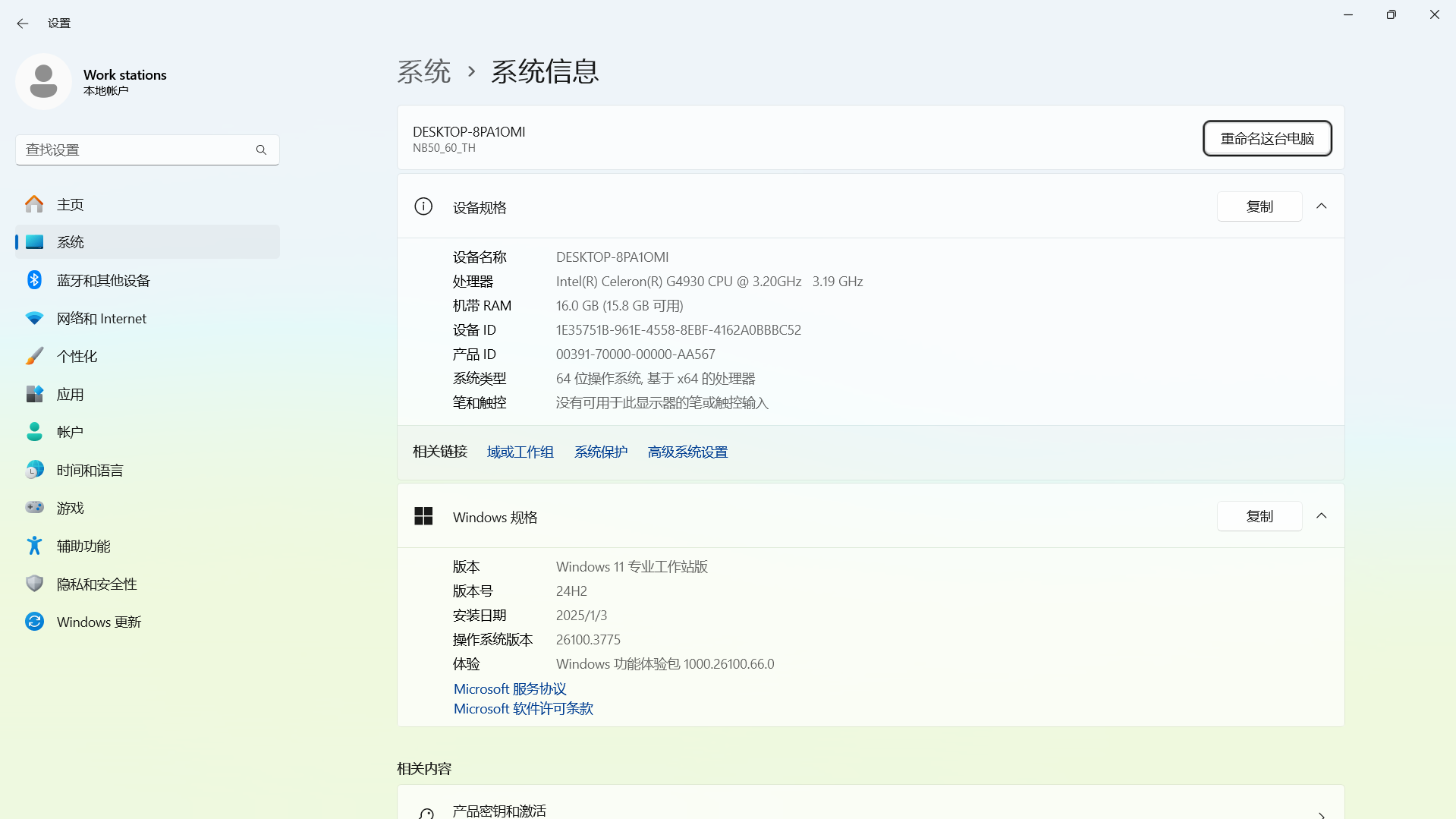Open Microsoft 服务协议 link
1456x819 pixels.
click(510, 689)
